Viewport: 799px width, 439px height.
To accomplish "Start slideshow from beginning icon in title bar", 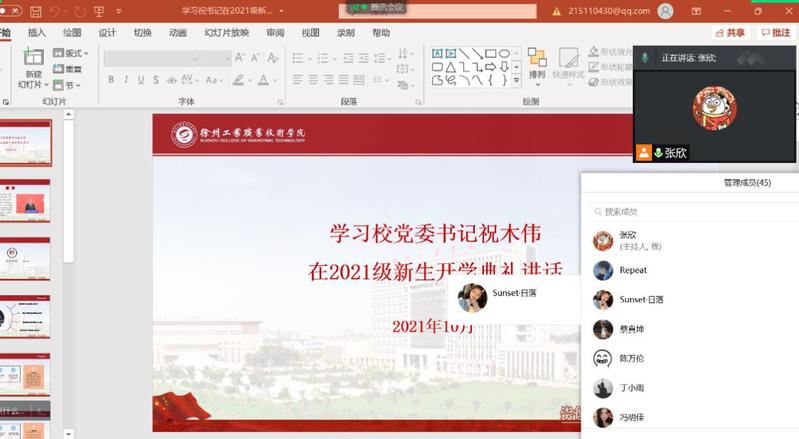I will pyautogui.click(x=99, y=11).
